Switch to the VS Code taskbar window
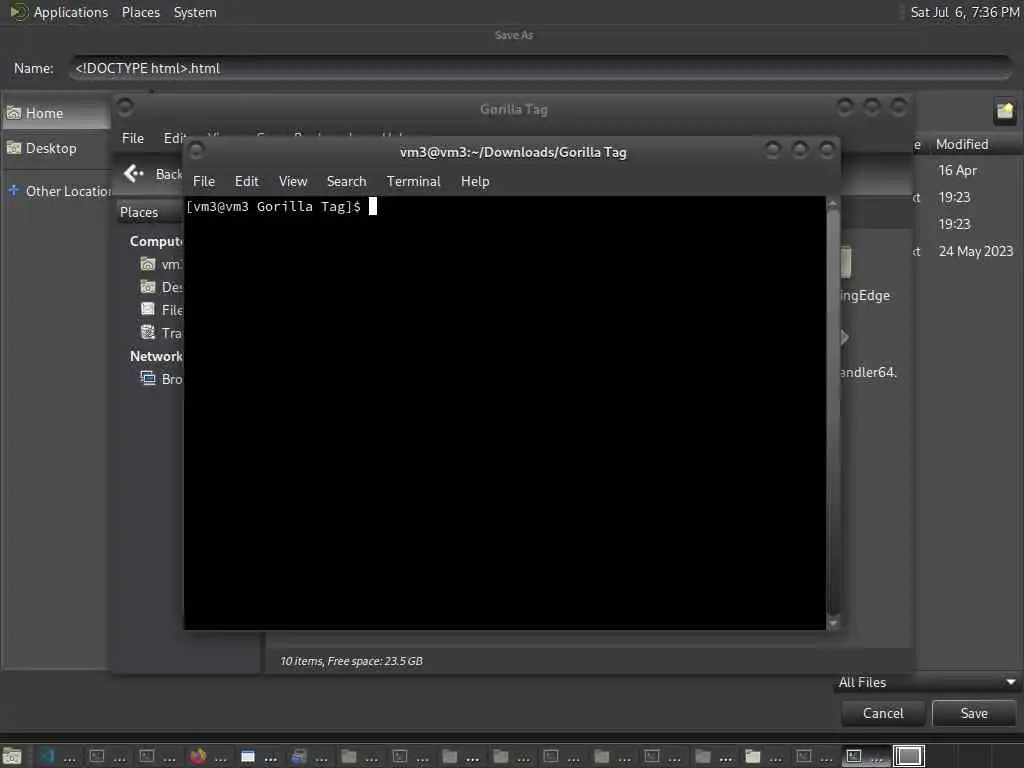The image size is (1024, 768). point(56,756)
